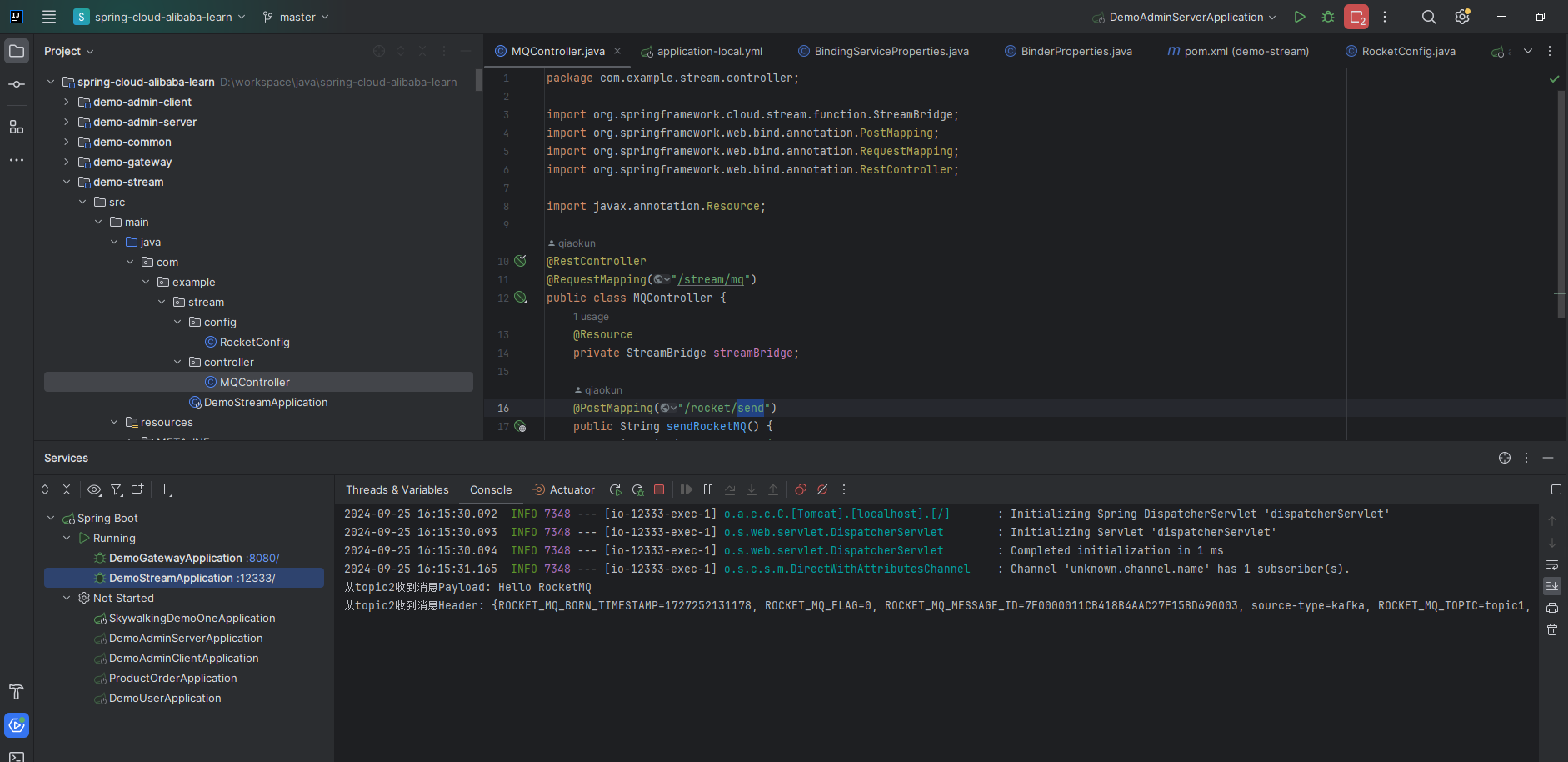The height and width of the screenshot is (762, 1568).
Task: Open project name dropdown spring-cloud-alibaba-learn
Action: (x=160, y=17)
